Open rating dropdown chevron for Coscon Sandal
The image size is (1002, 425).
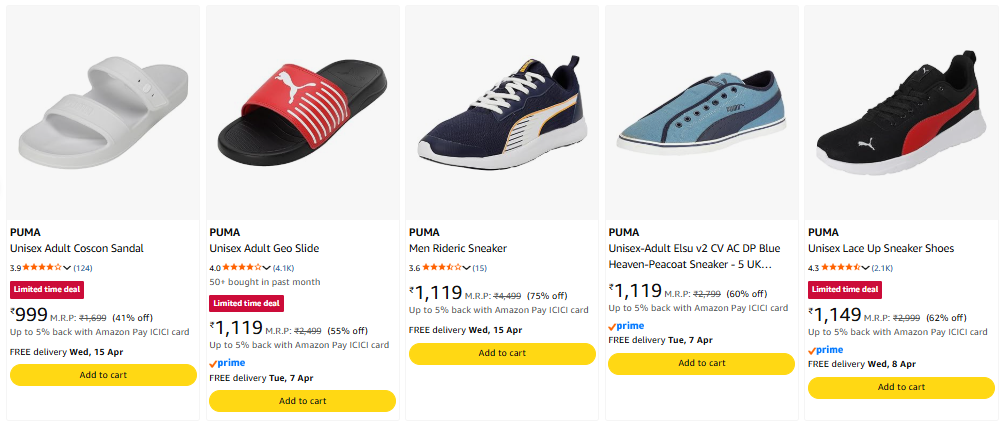coord(67,268)
